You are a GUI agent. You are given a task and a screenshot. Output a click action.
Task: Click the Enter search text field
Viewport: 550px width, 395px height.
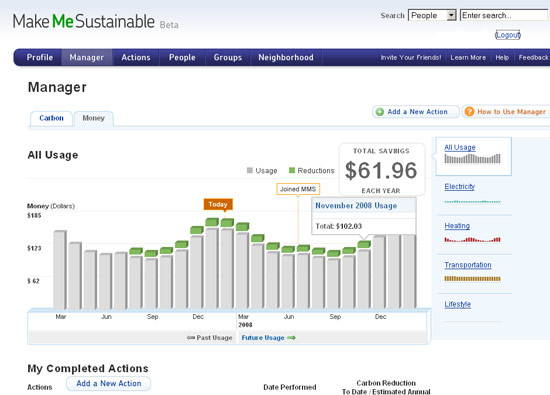(504, 15)
